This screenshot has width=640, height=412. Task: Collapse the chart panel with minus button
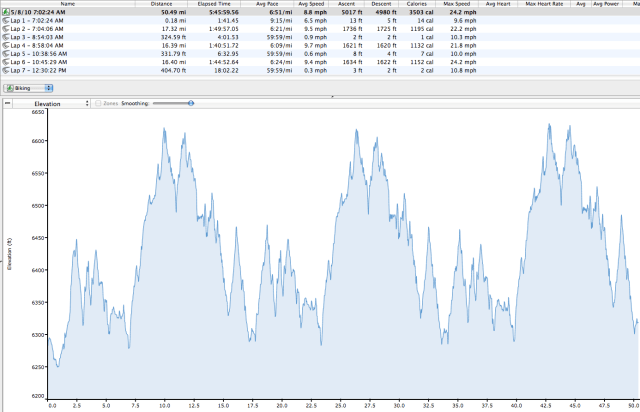point(7,103)
